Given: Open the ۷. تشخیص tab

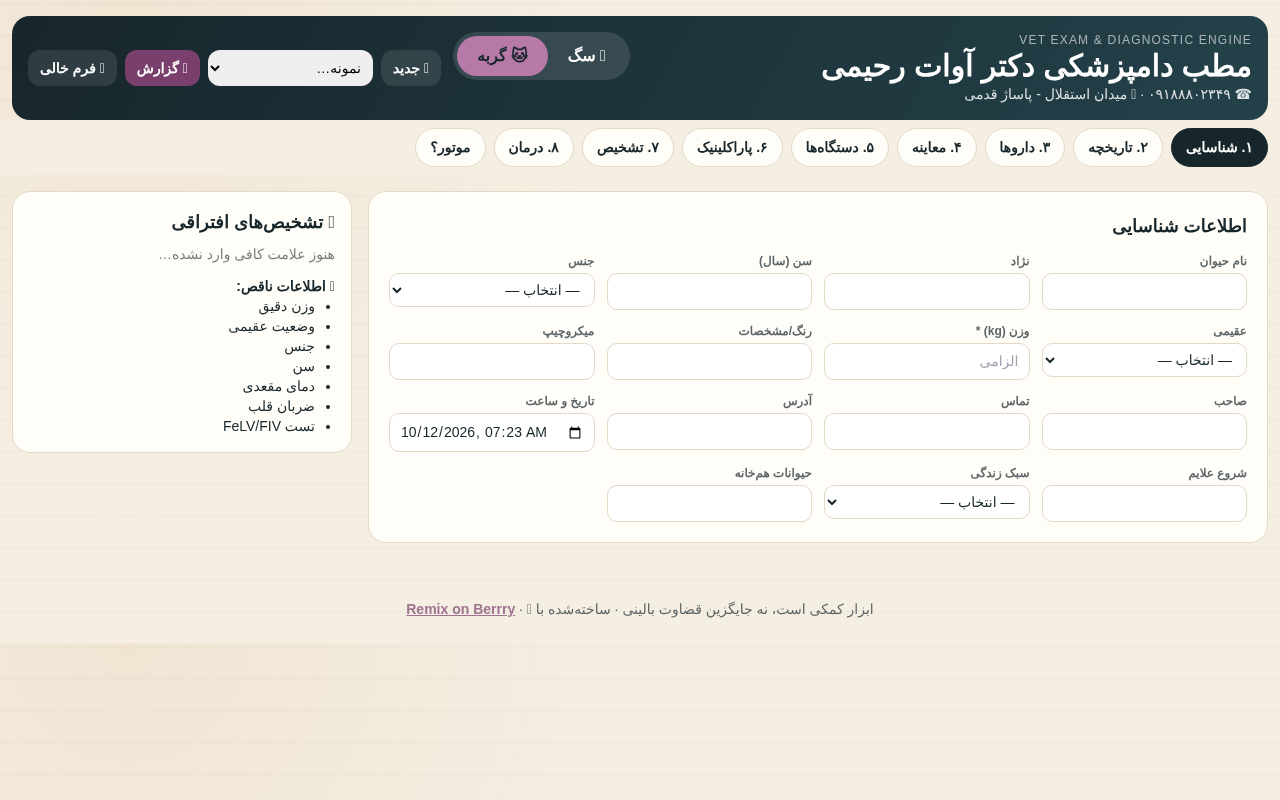Looking at the screenshot, I should point(628,147).
